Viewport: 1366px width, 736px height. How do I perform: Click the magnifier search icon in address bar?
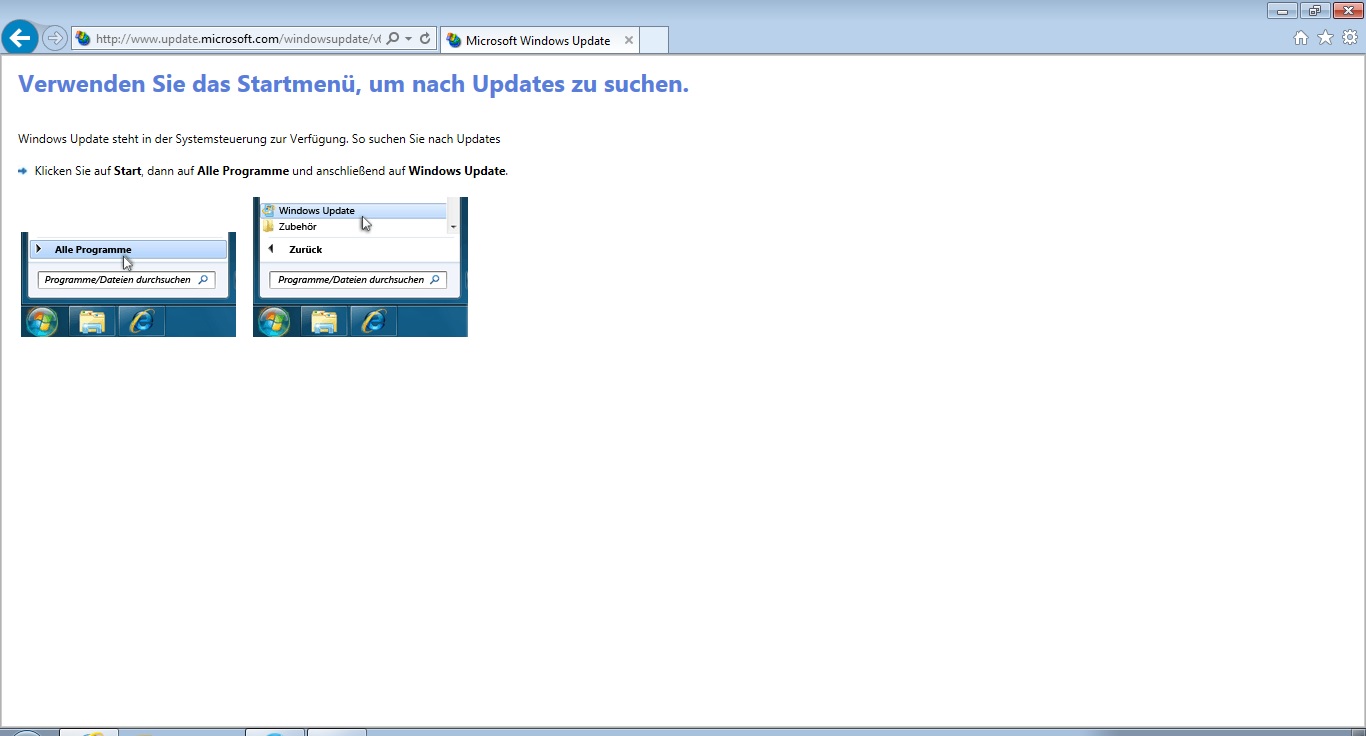click(392, 39)
